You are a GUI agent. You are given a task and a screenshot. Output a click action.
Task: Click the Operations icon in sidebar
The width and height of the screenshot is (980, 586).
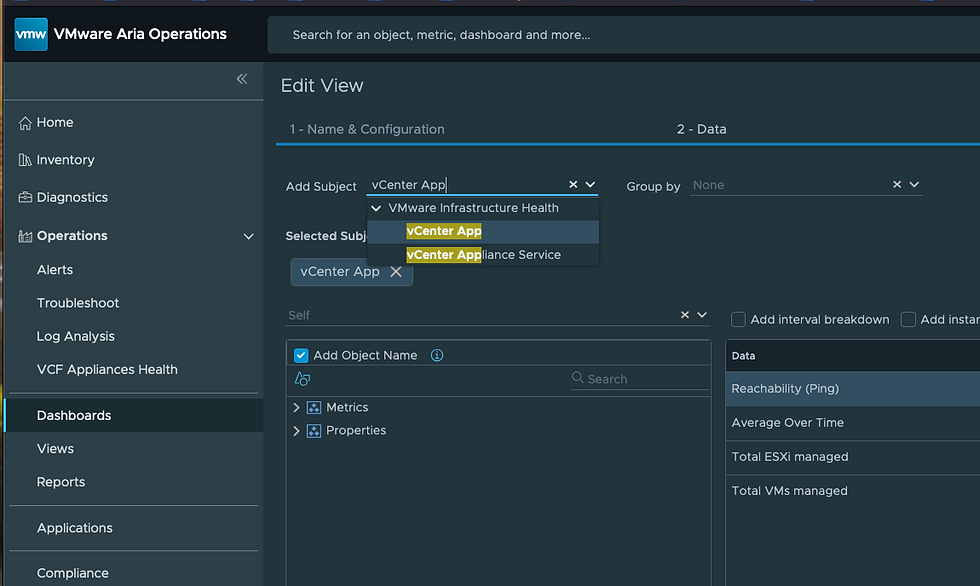tap(25, 236)
